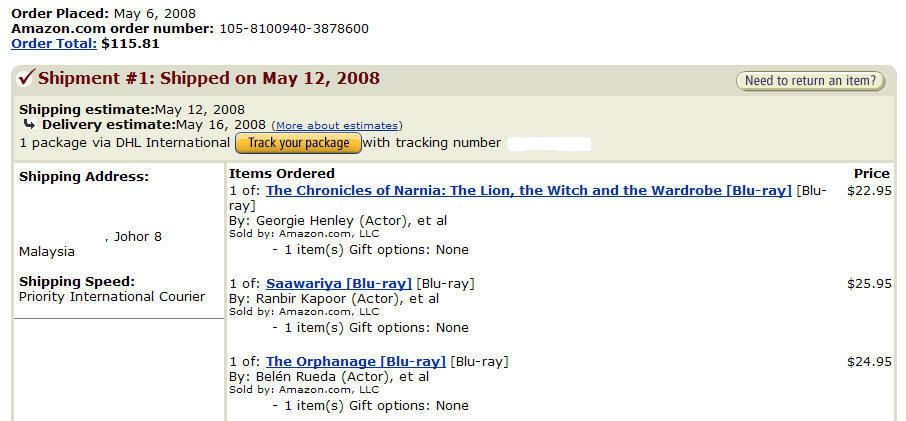Click the Shipment #1 shipped header text
The image size is (906, 421).
[x=209, y=78]
